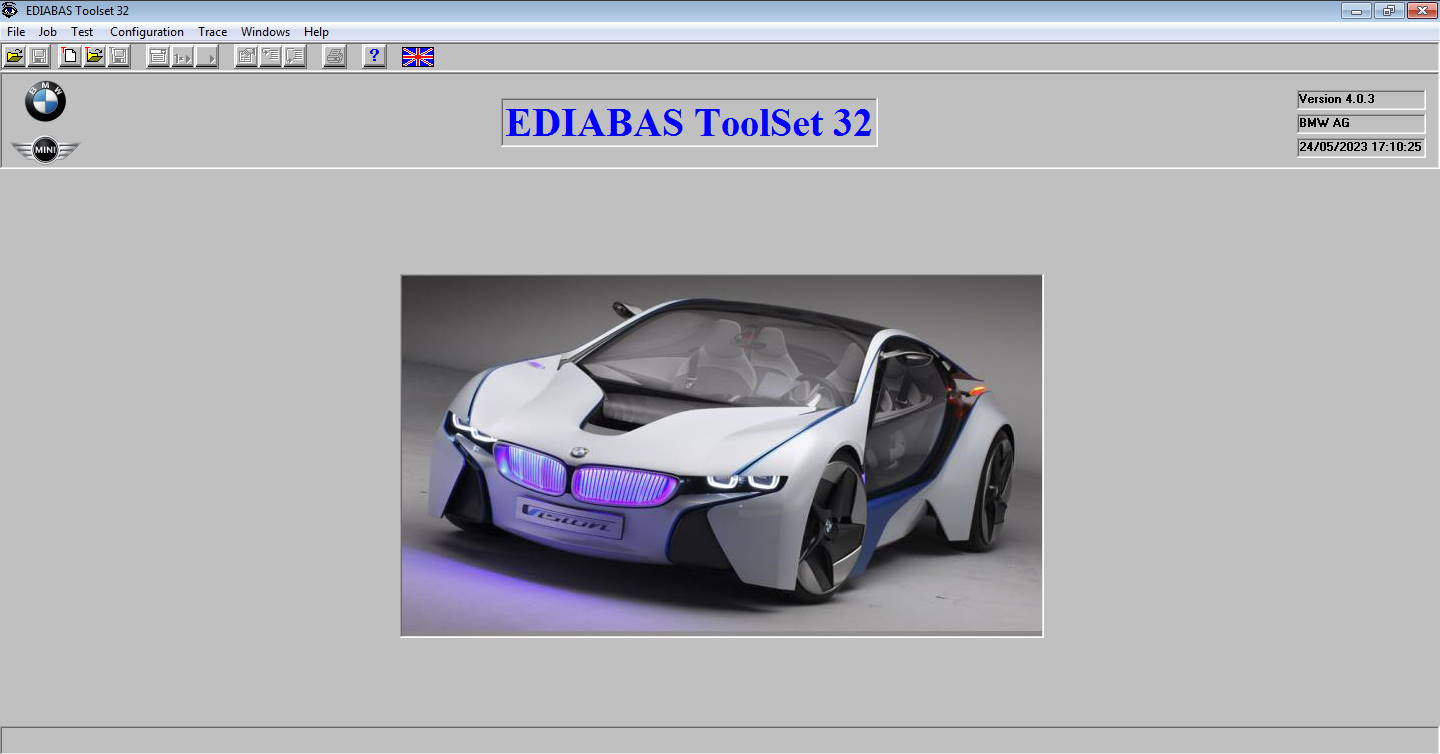
Task: Click the MINI logo
Action: [45, 151]
